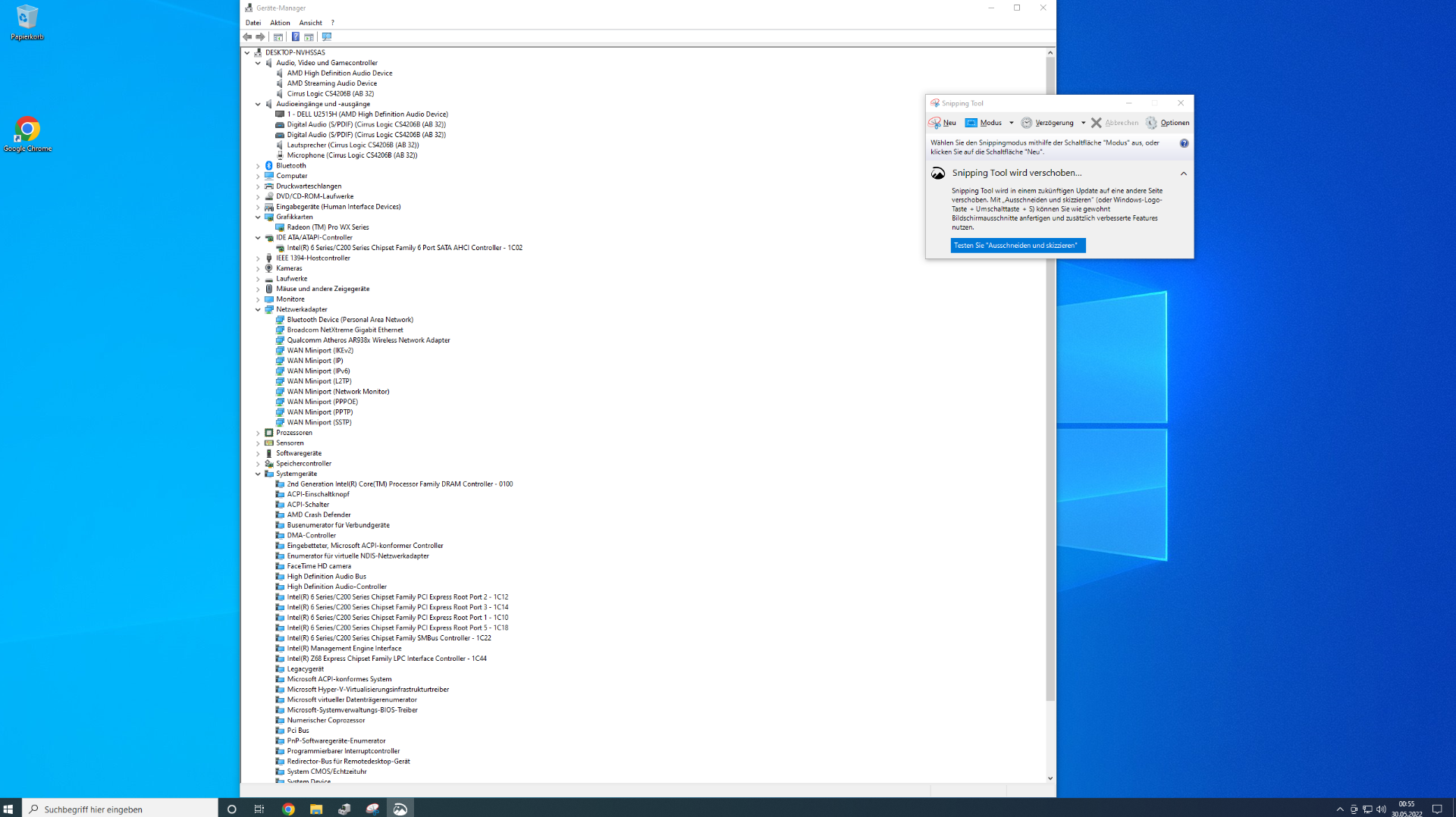The height and width of the screenshot is (817, 1456).
Task: Click the forward arrow in Geräte-Manager toolbar
Action: click(260, 37)
